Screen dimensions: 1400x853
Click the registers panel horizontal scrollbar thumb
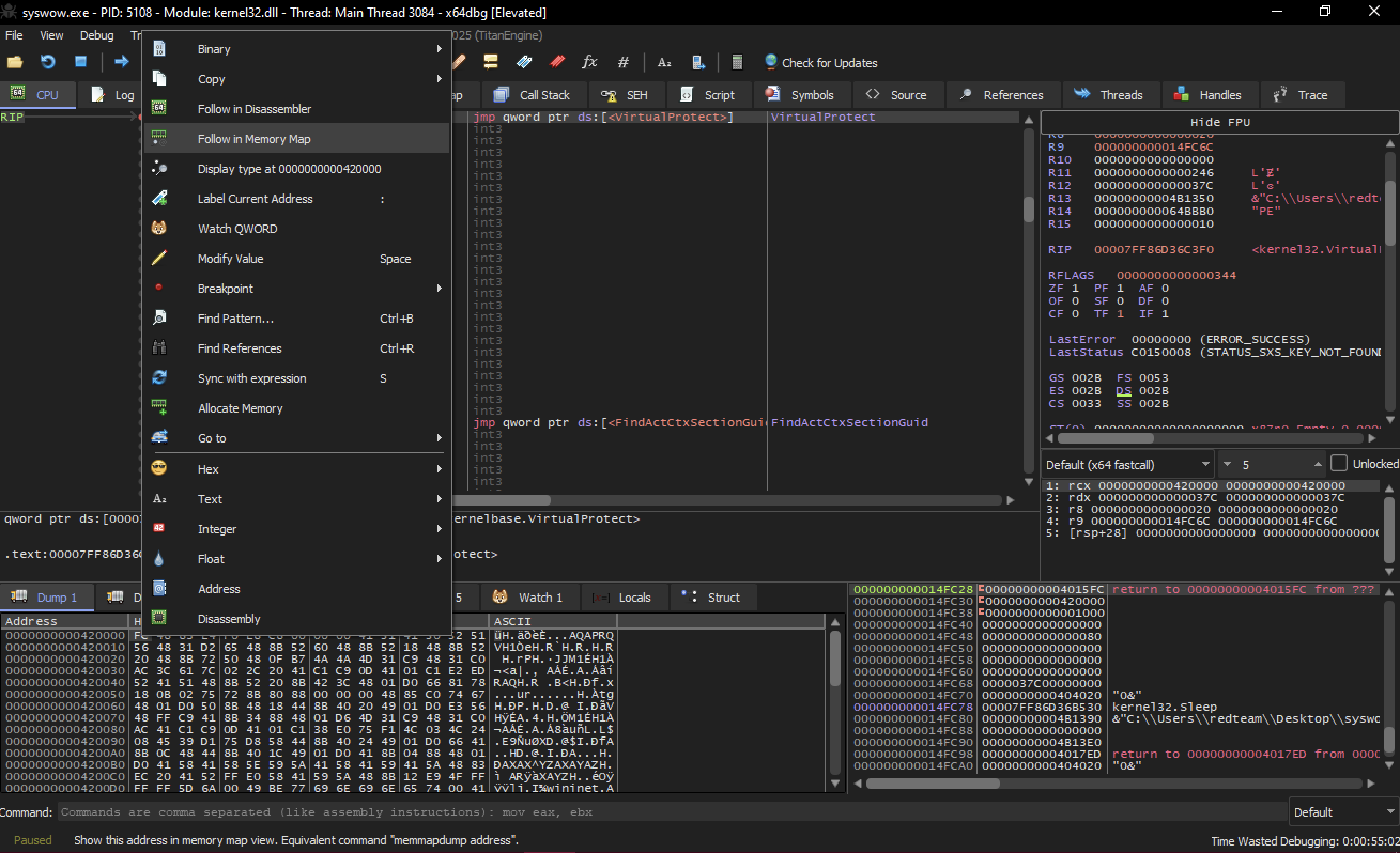pyautogui.click(x=1105, y=438)
